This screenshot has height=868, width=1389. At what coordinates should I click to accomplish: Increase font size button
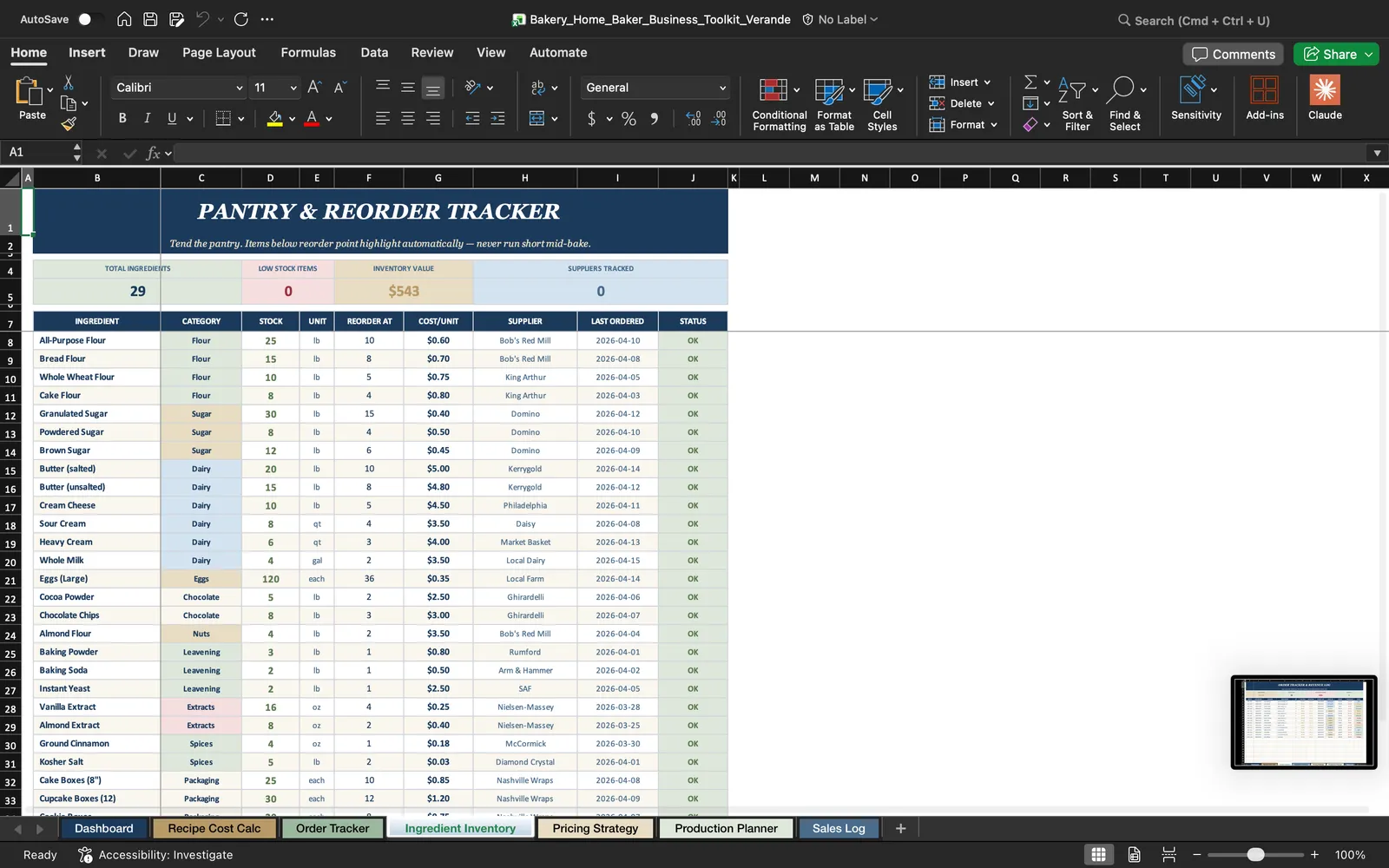[314, 87]
